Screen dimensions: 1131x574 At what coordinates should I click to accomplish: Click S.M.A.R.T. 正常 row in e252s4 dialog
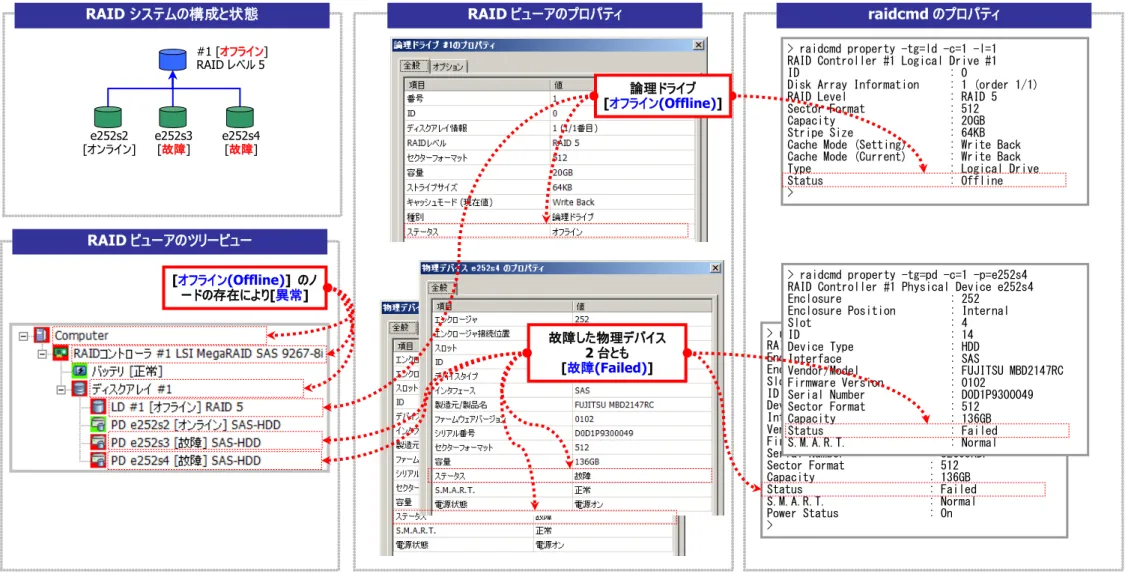572,490
